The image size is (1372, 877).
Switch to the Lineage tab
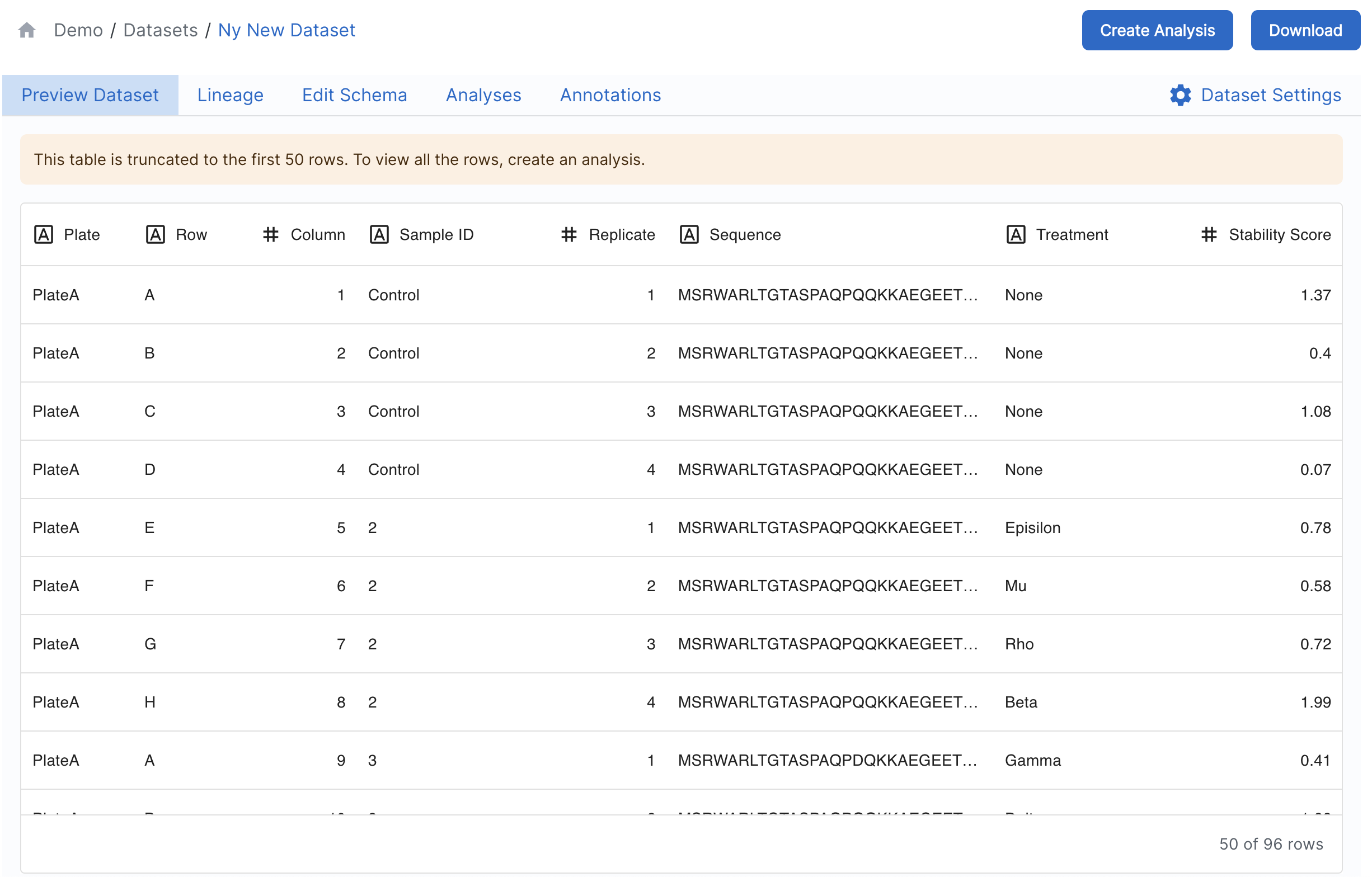click(x=230, y=95)
